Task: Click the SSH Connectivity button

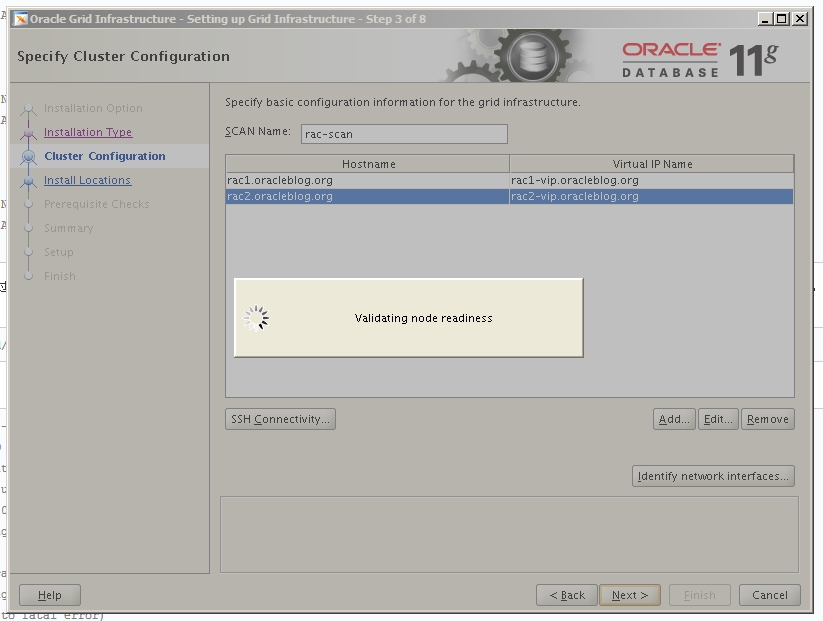Action: coord(280,419)
